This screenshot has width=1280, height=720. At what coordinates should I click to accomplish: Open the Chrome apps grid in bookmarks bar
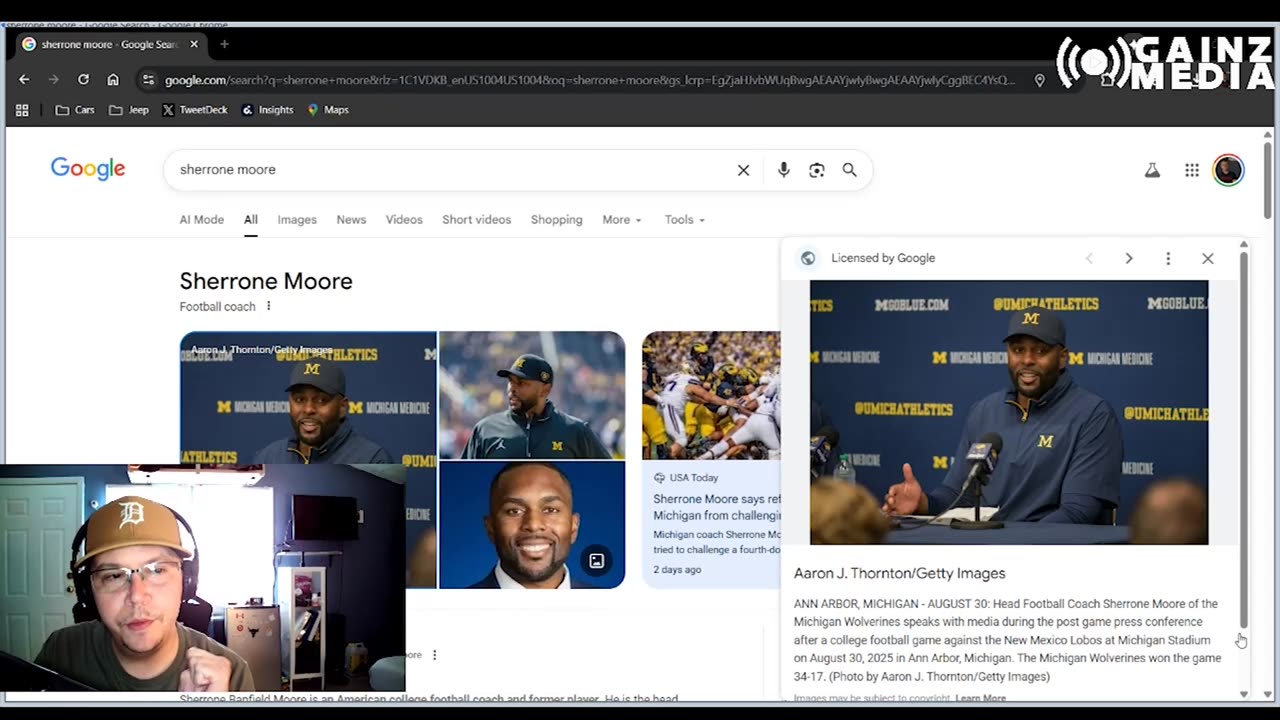tap(22, 110)
